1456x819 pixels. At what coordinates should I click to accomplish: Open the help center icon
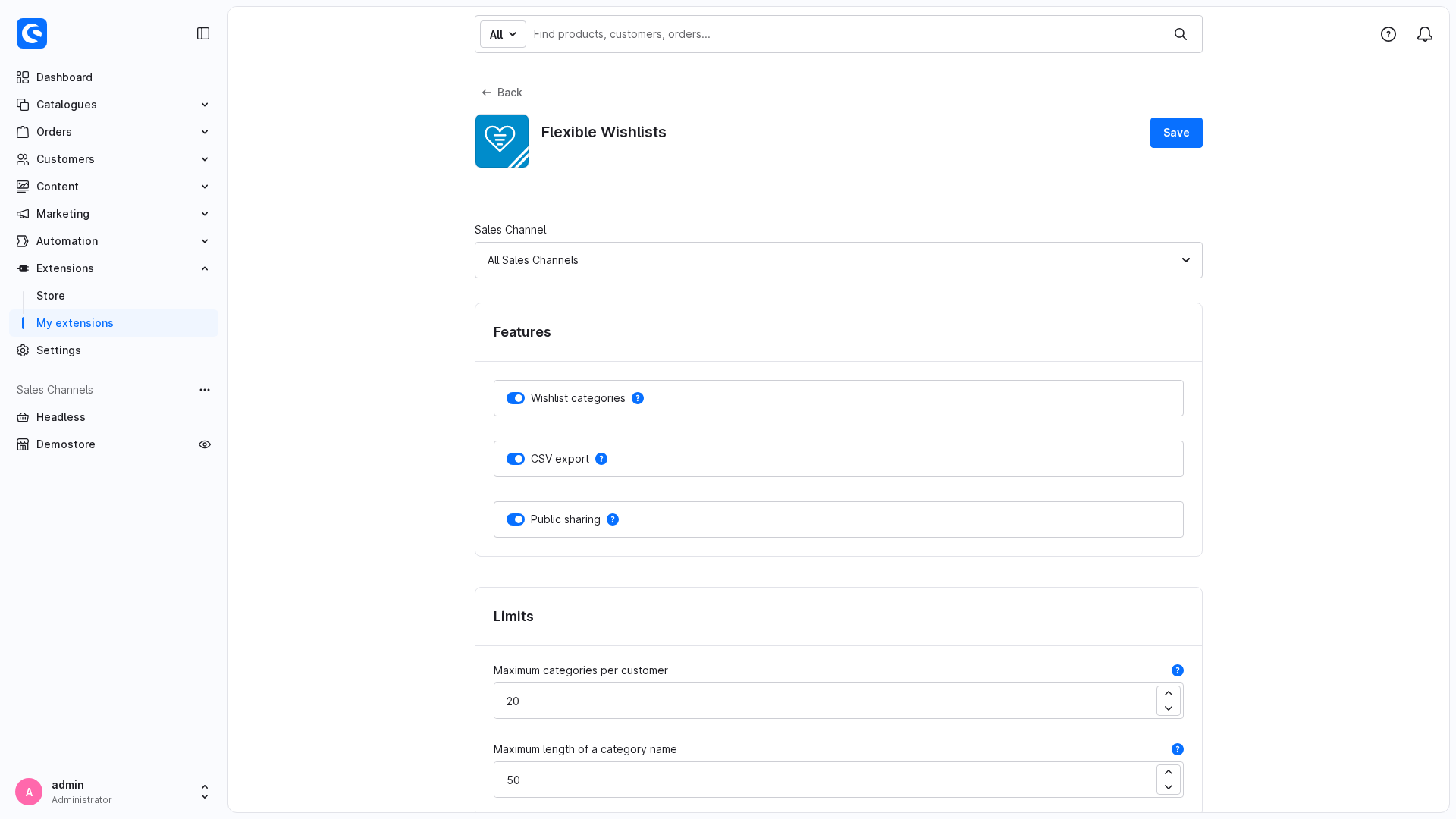pos(1389,34)
